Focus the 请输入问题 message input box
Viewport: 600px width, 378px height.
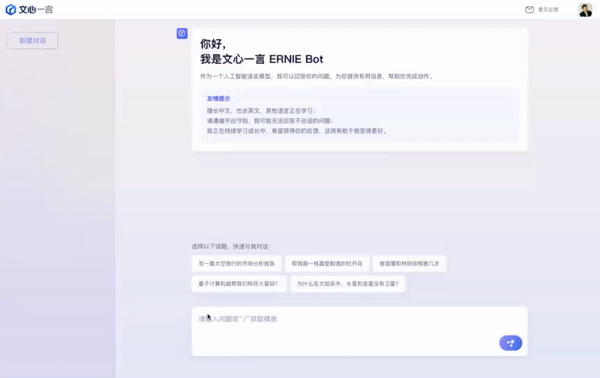coord(359,331)
